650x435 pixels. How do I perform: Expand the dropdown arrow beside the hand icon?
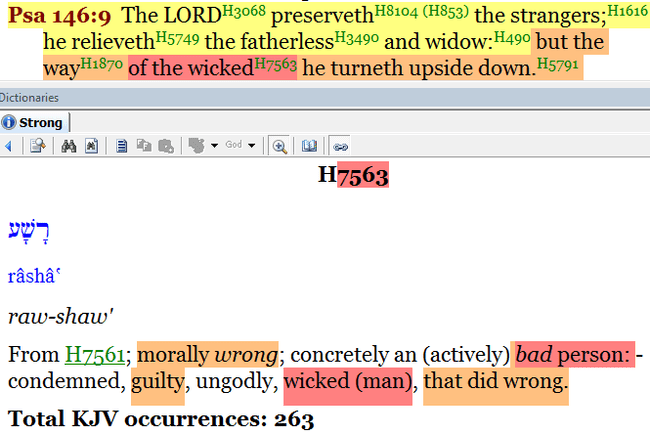point(214,146)
